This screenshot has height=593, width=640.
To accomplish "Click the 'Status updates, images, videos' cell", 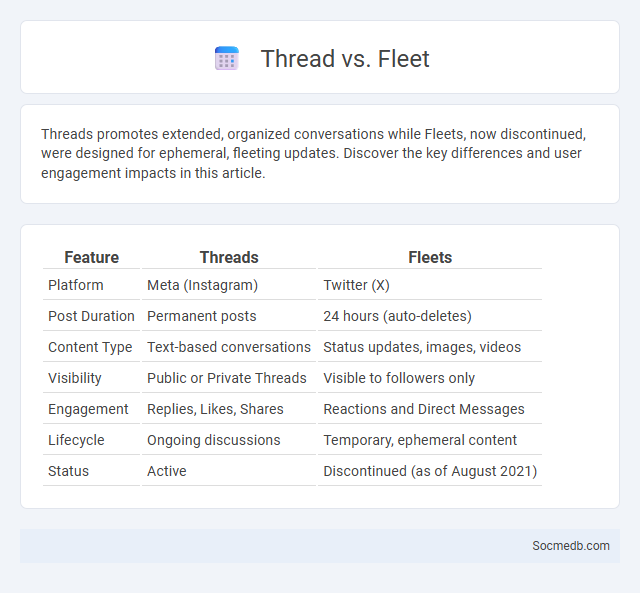I will pos(430,347).
